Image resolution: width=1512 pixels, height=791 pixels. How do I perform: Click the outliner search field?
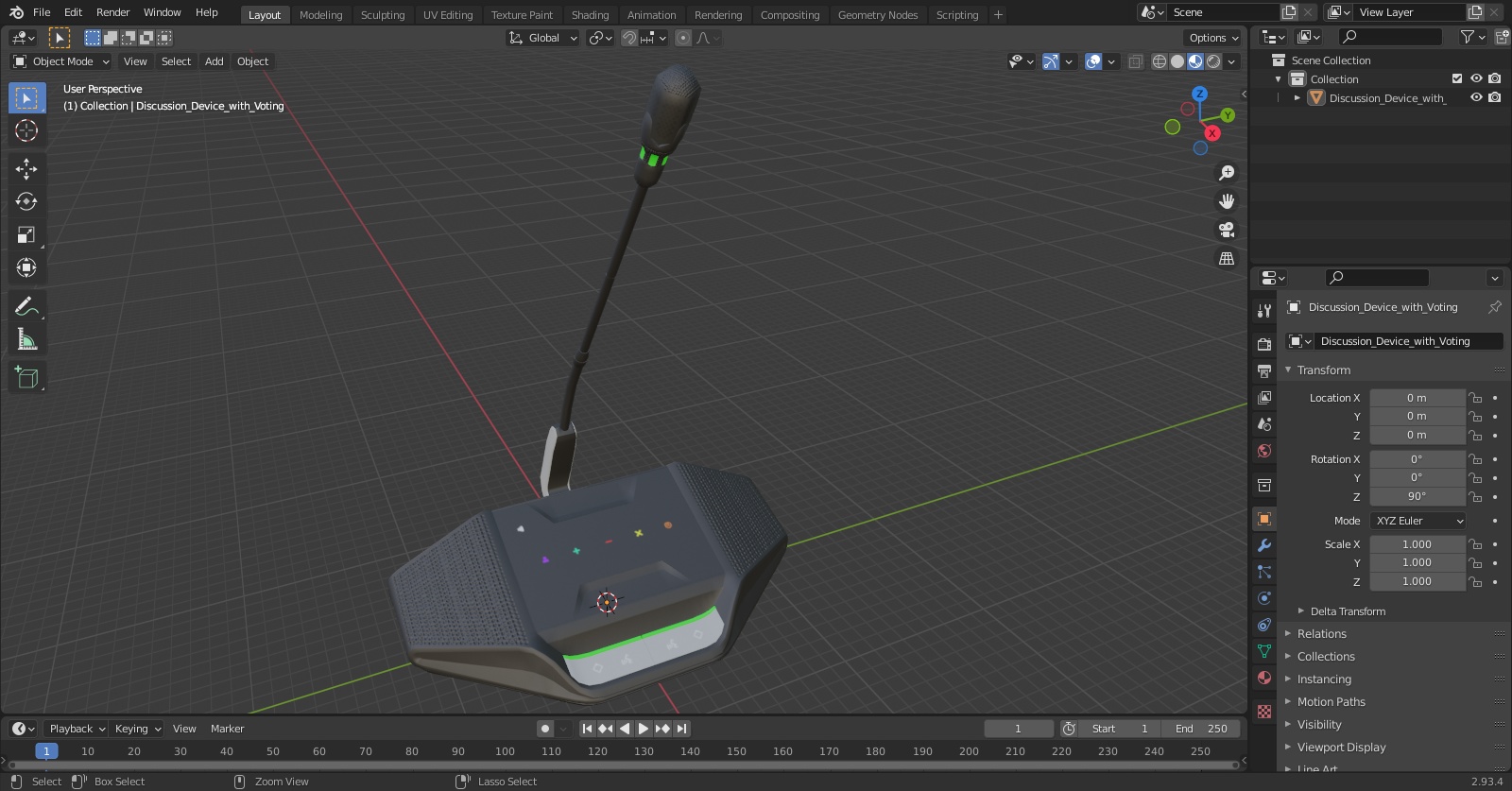tap(1391, 37)
